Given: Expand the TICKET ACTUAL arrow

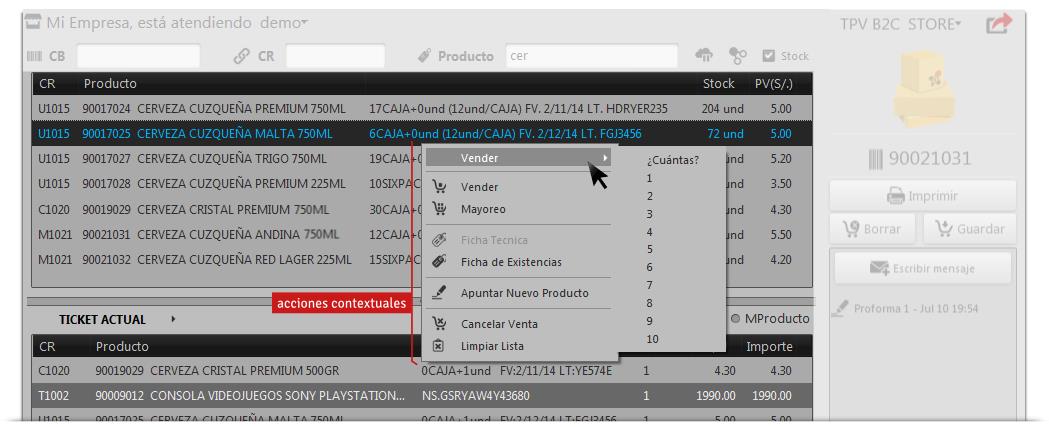Looking at the screenshot, I should [173, 319].
